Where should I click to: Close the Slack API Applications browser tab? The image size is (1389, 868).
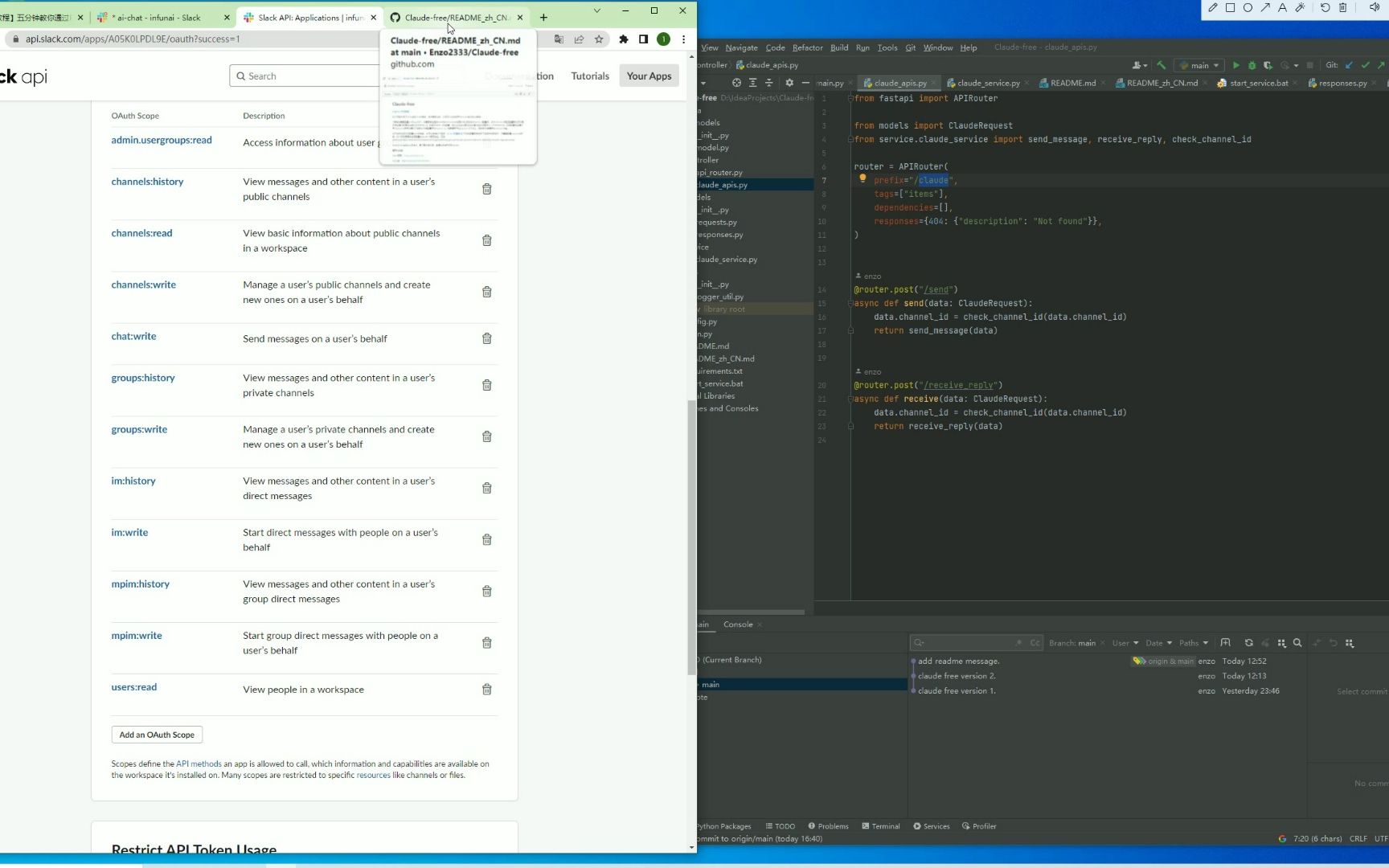[x=374, y=18]
